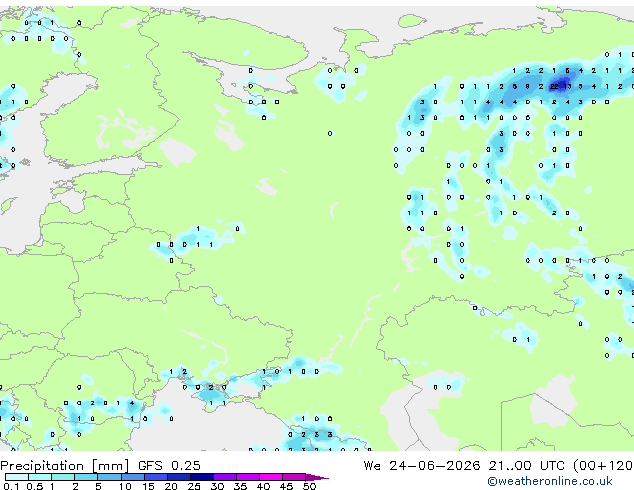This screenshot has height=490, width=634.
Task: Click the legend scale label '10'
Action: pos(125,486)
